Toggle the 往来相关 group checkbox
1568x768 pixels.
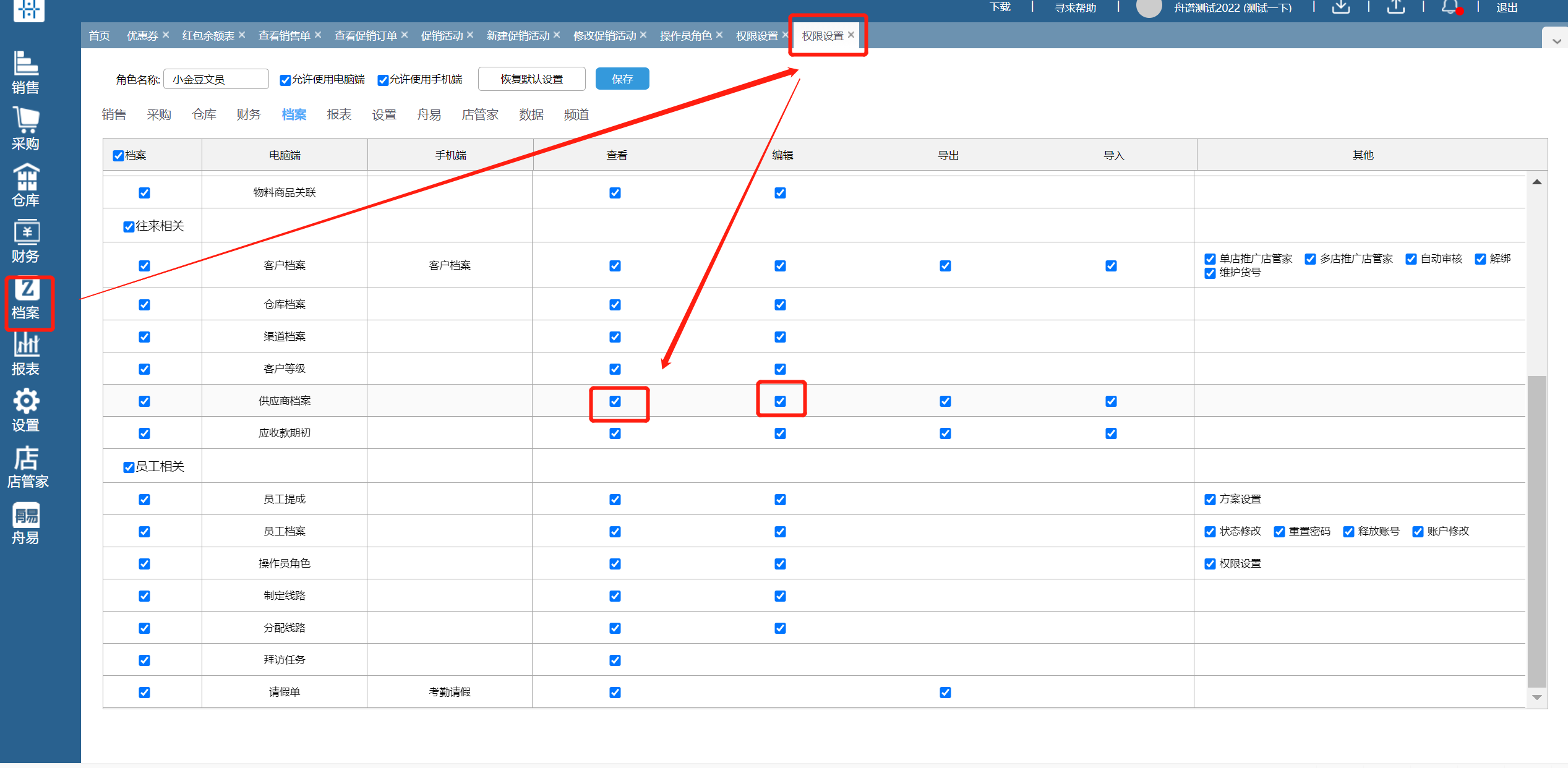pos(129,227)
